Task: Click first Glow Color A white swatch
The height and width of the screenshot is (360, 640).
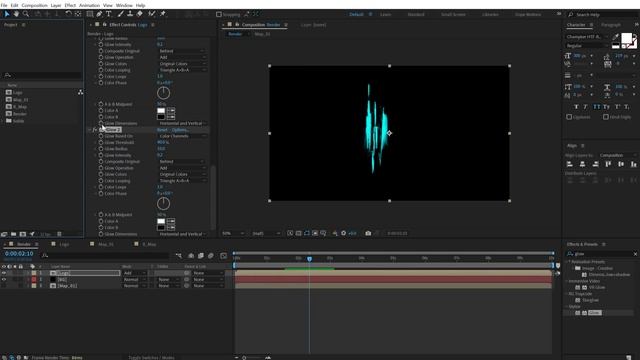Action: click(x=161, y=111)
